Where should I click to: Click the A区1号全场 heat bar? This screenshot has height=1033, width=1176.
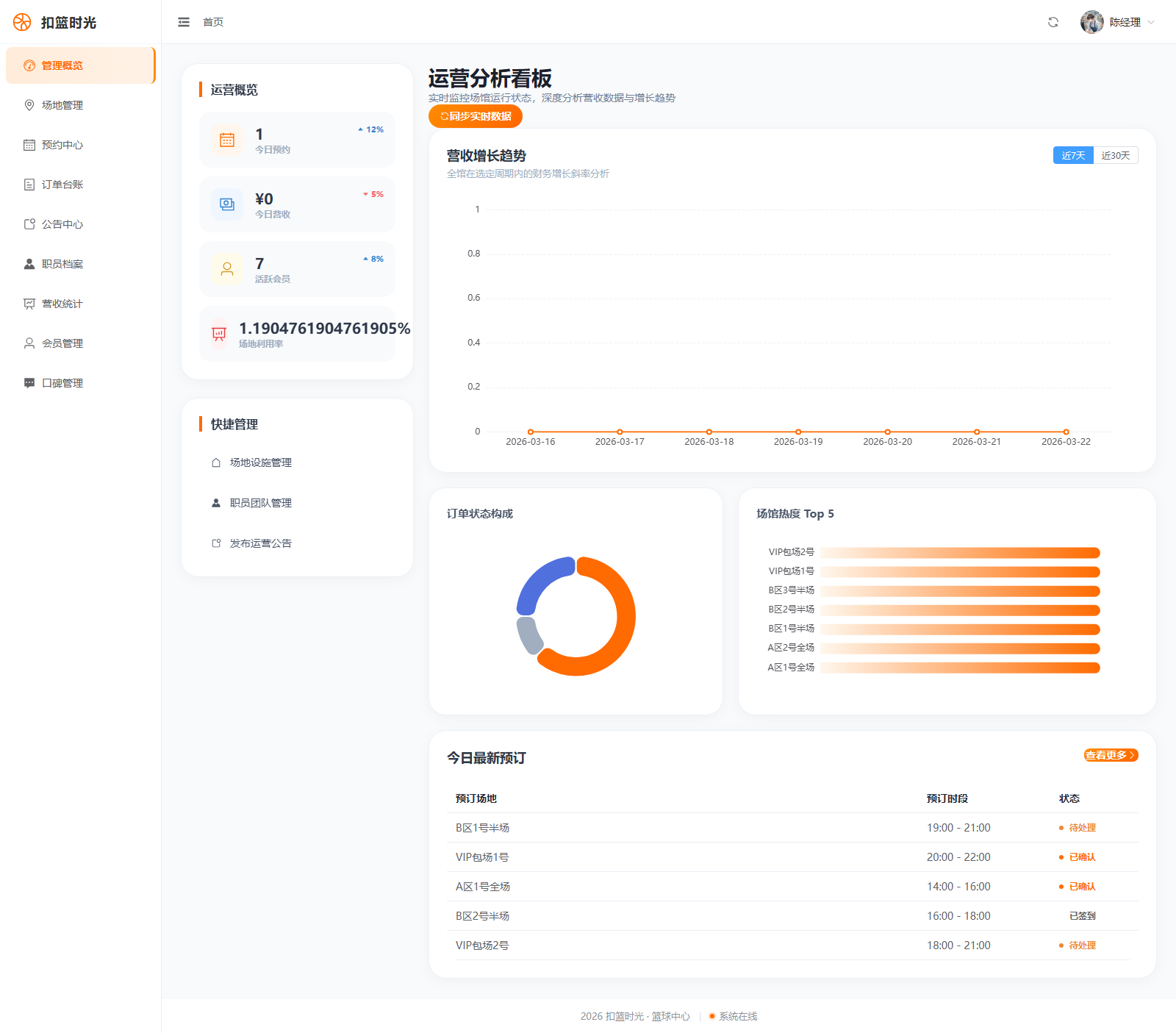[x=960, y=668]
